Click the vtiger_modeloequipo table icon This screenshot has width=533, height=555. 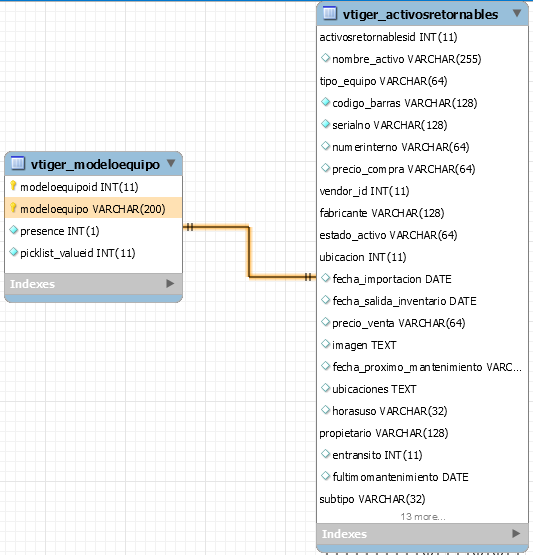click(18, 163)
